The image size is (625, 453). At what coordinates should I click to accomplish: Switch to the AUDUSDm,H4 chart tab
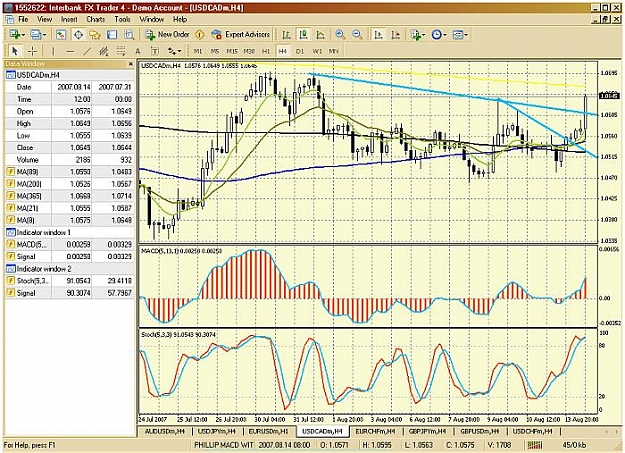(x=164, y=431)
